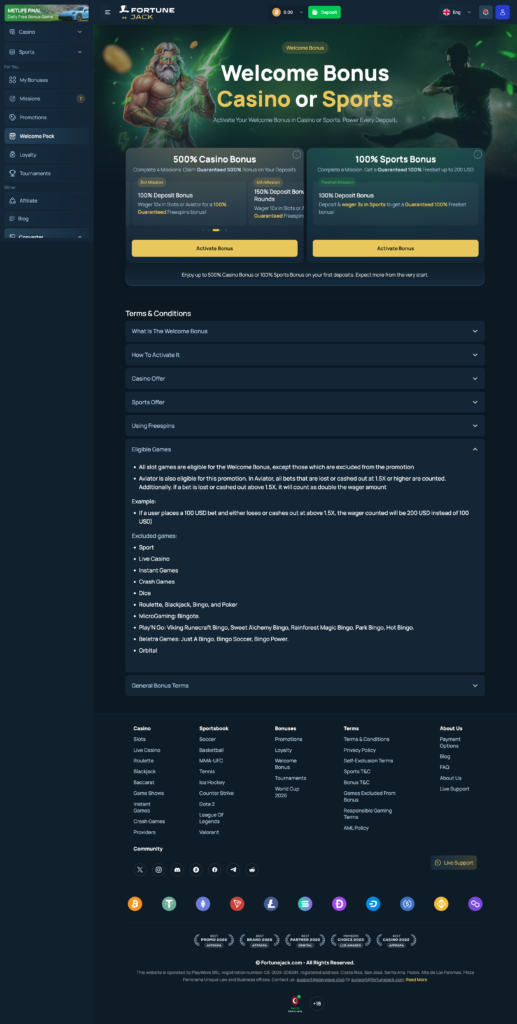Click the green Deposit button
Screen dimensions: 517x1024
coord(324,12)
